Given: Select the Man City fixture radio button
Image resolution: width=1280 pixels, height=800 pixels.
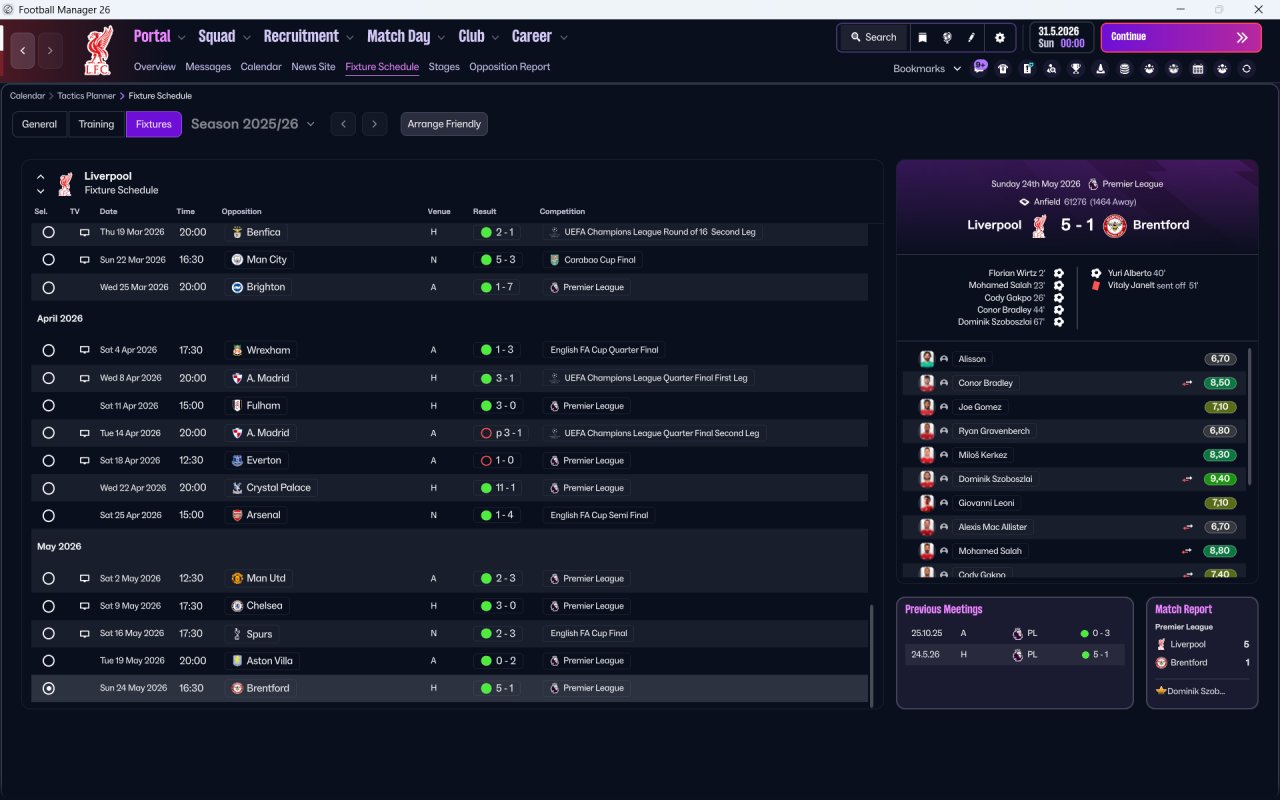Looking at the screenshot, I should coord(48,260).
